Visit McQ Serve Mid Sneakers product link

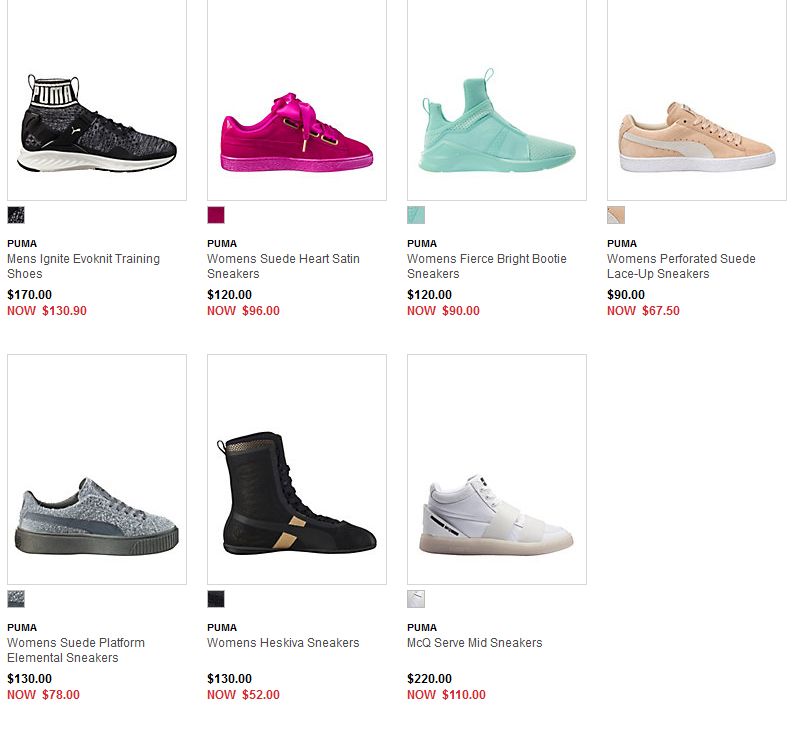474,643
